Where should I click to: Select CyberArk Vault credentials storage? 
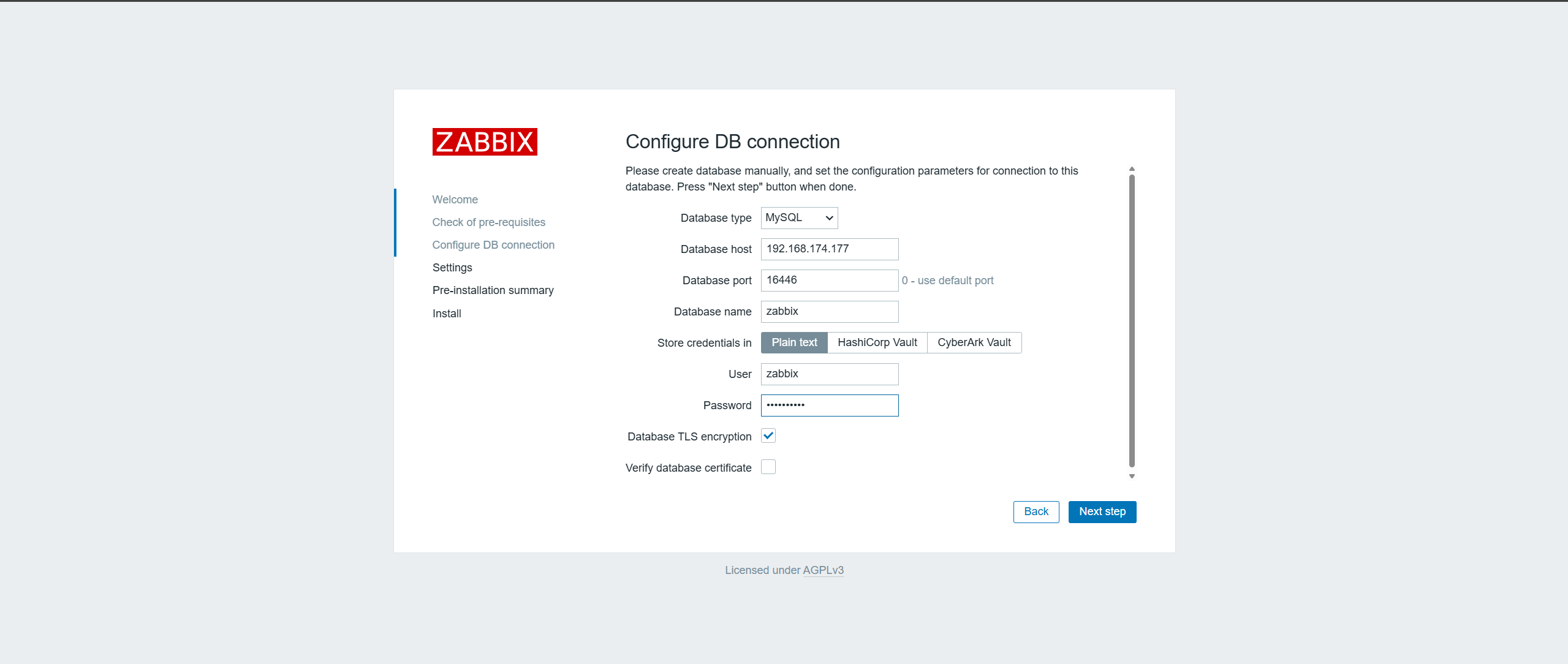(x=974, y=343)
